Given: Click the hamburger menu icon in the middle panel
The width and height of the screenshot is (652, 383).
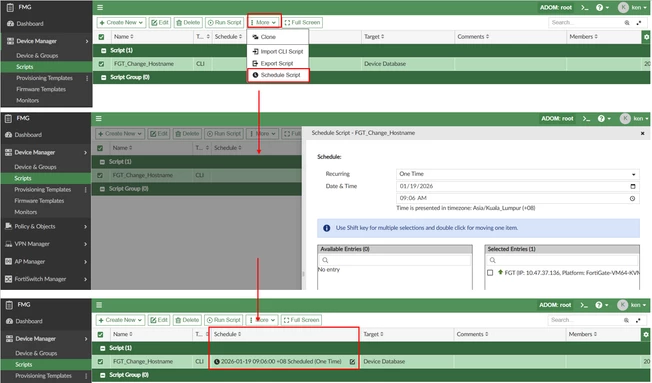Looking at the screenshot, I should click(x=99, y=119).
